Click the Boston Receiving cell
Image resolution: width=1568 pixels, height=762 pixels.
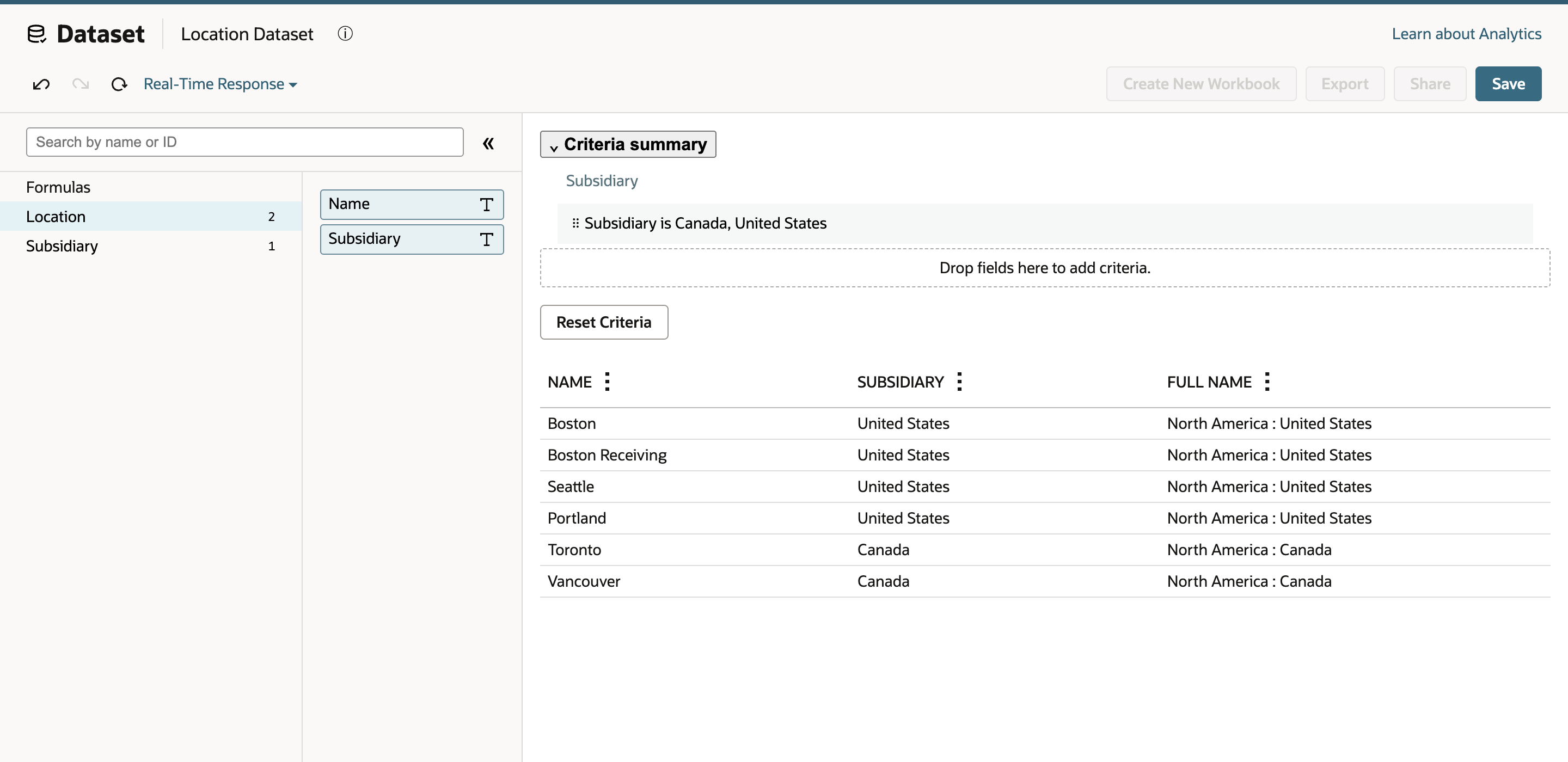point(607,455)
